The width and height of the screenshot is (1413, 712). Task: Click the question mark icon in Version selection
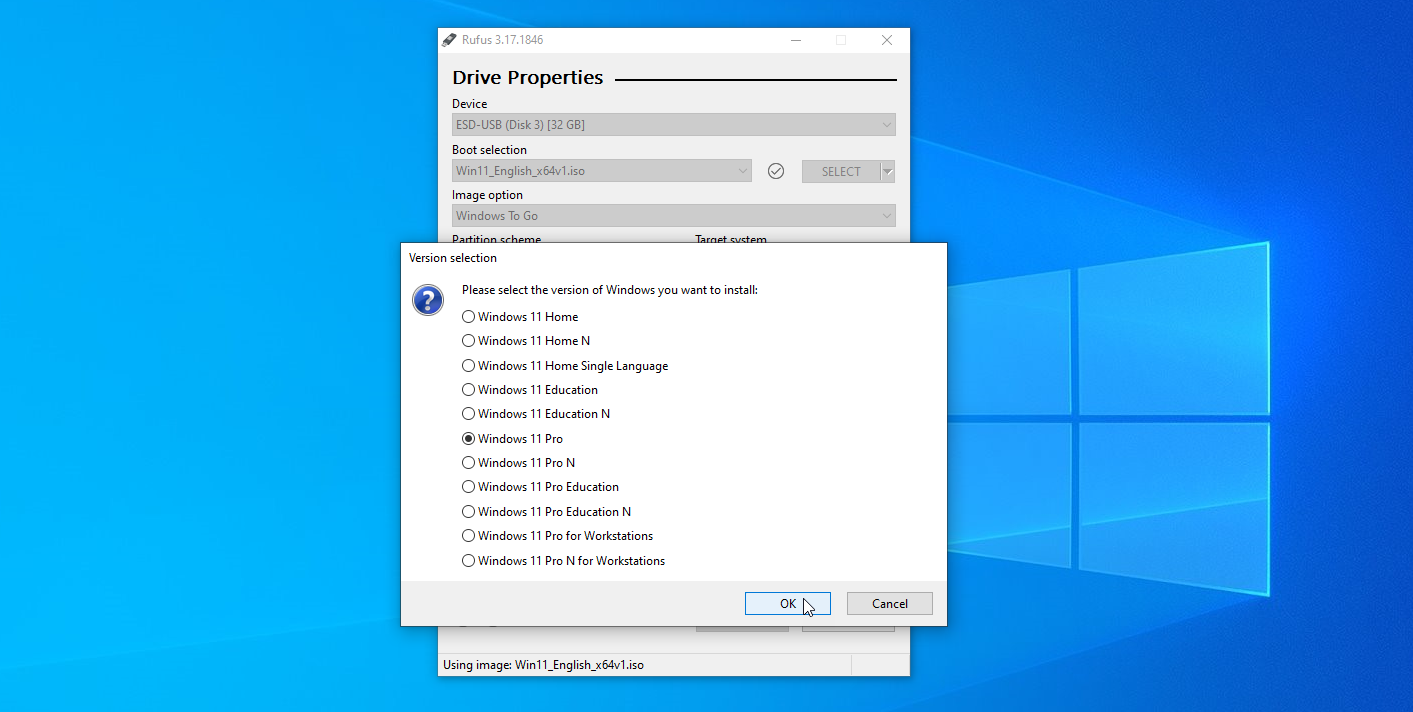(x=428, y=299)
